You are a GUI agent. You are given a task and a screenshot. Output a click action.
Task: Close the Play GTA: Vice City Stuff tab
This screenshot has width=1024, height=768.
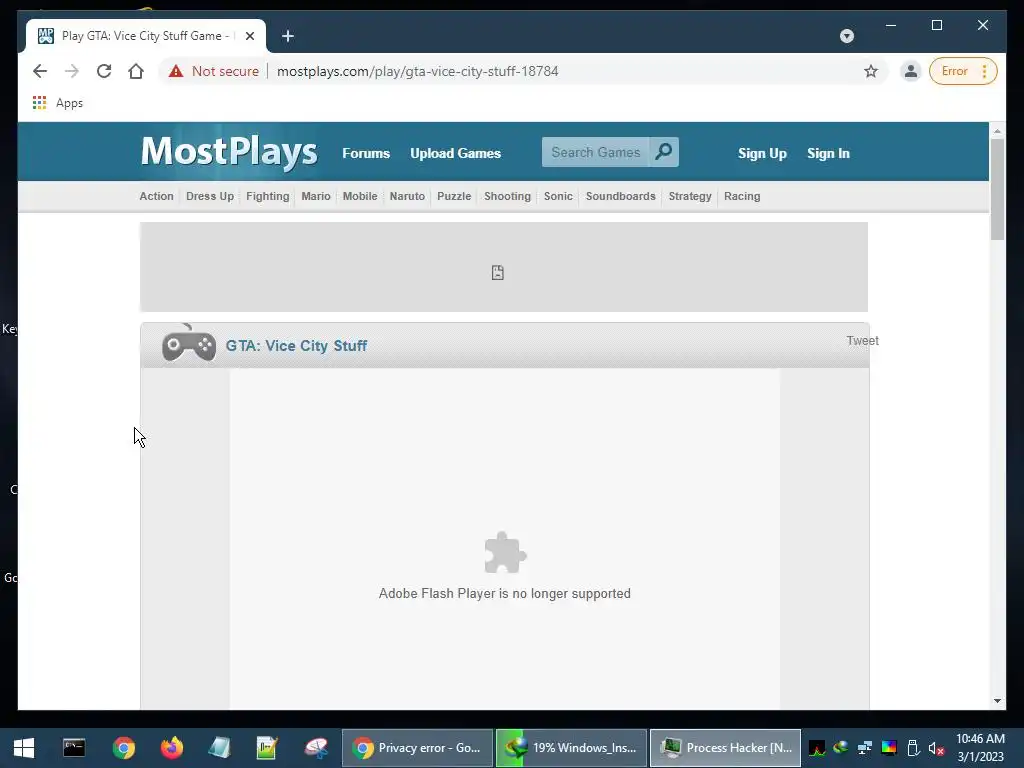pyautogui.click(x=249, y=36)
